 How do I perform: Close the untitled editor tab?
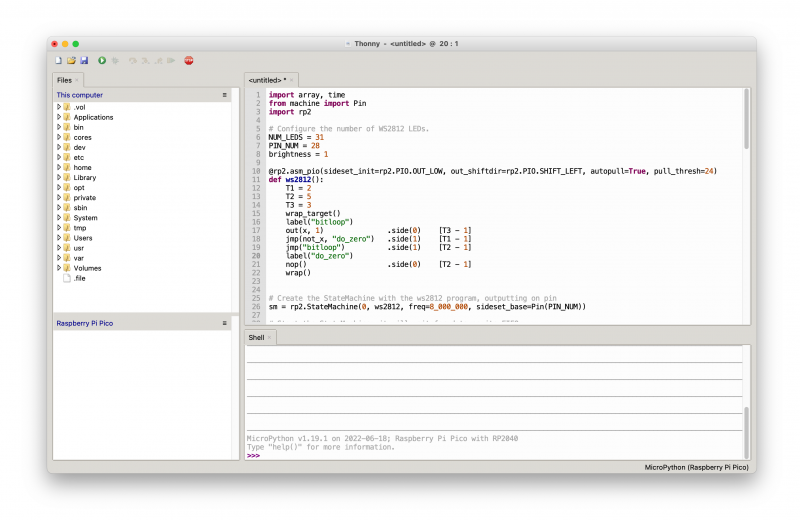coord(292,79)
